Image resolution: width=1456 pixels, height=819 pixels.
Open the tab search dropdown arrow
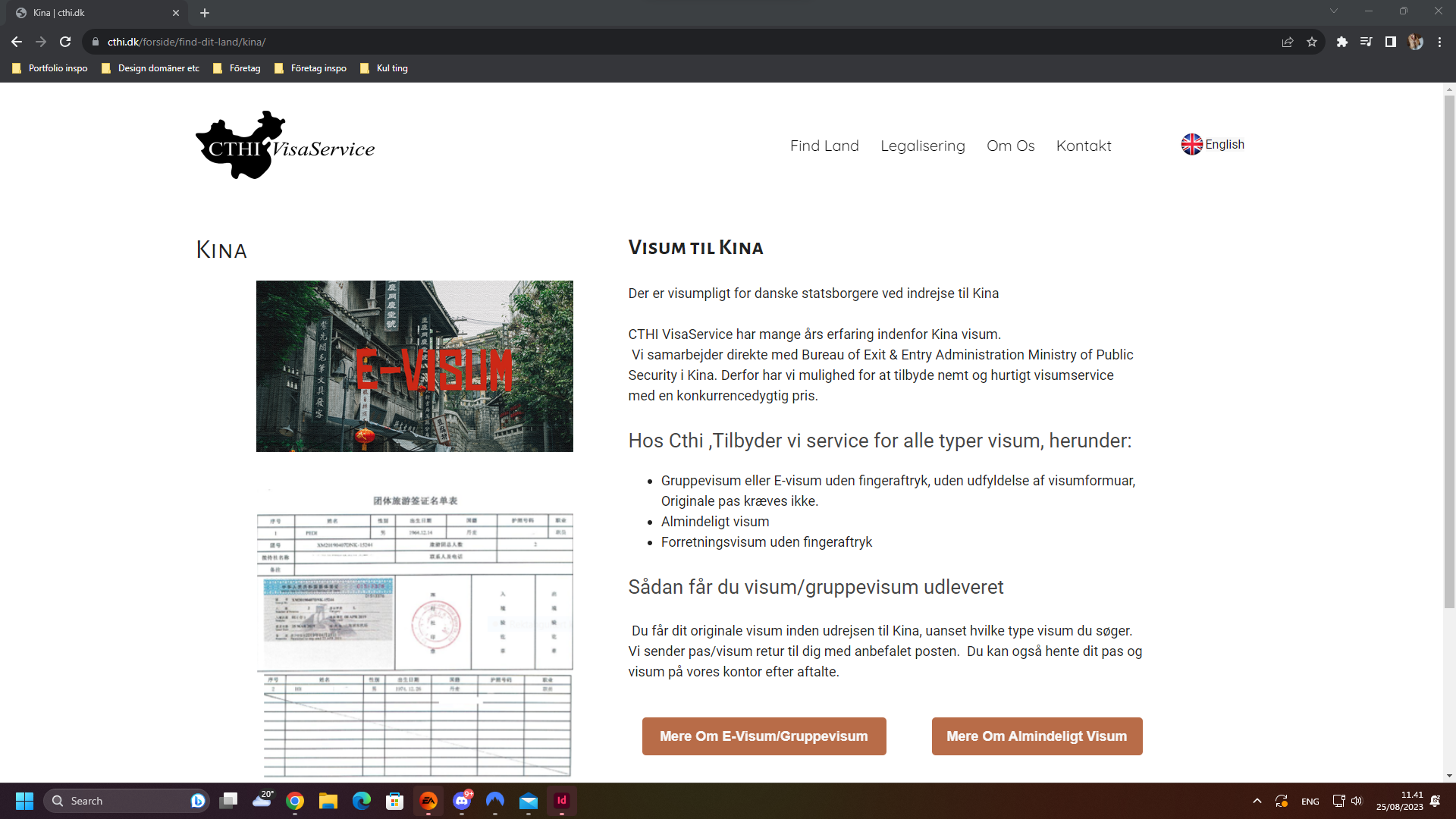pos(1334,11)
